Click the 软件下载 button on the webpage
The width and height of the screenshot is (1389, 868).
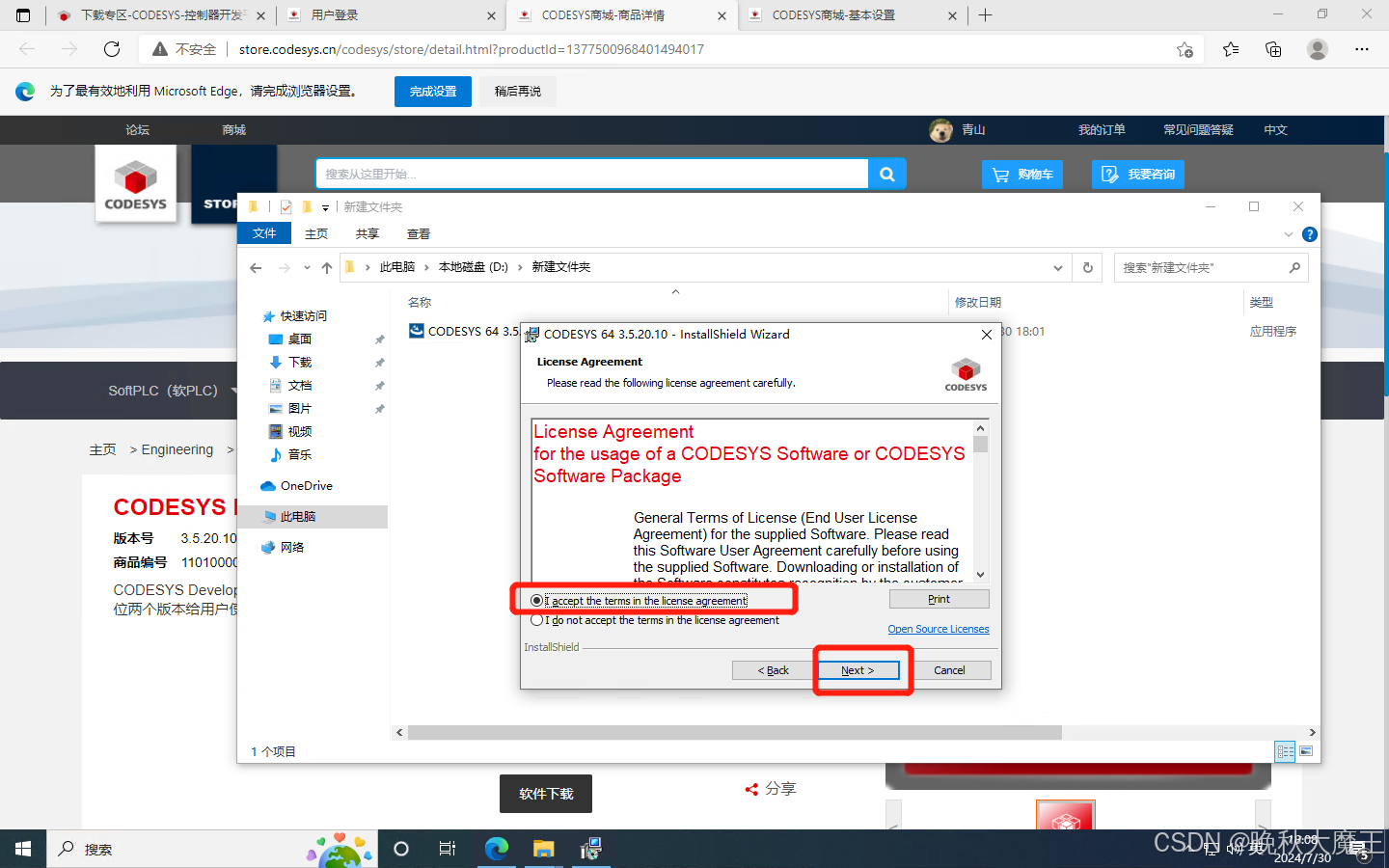[546, 794]
